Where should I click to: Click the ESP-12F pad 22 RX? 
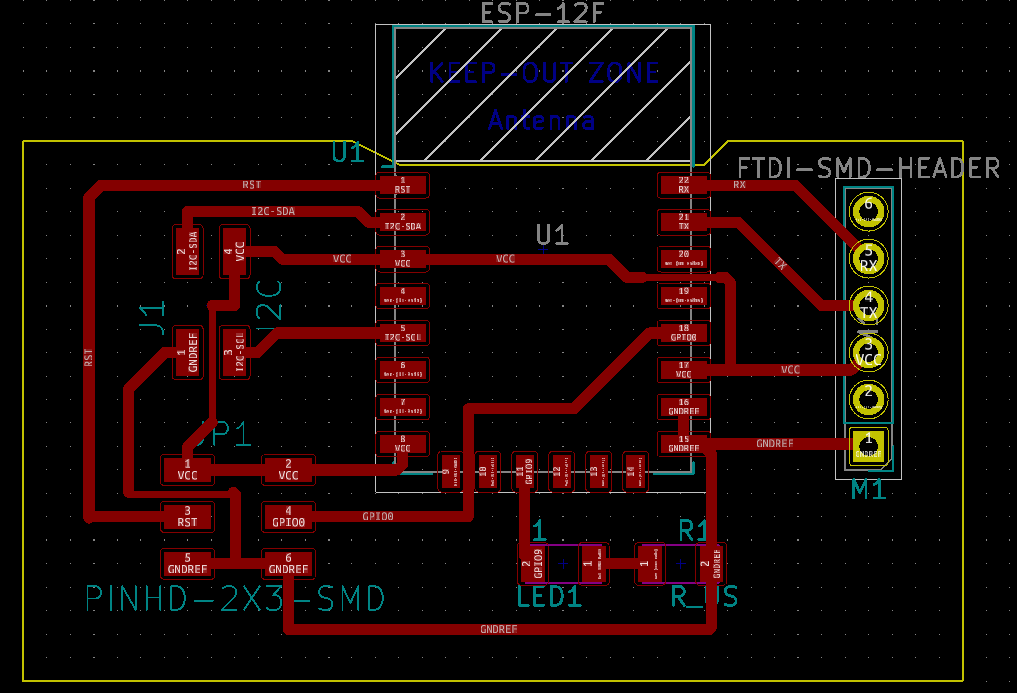click(x=684, y=186)
